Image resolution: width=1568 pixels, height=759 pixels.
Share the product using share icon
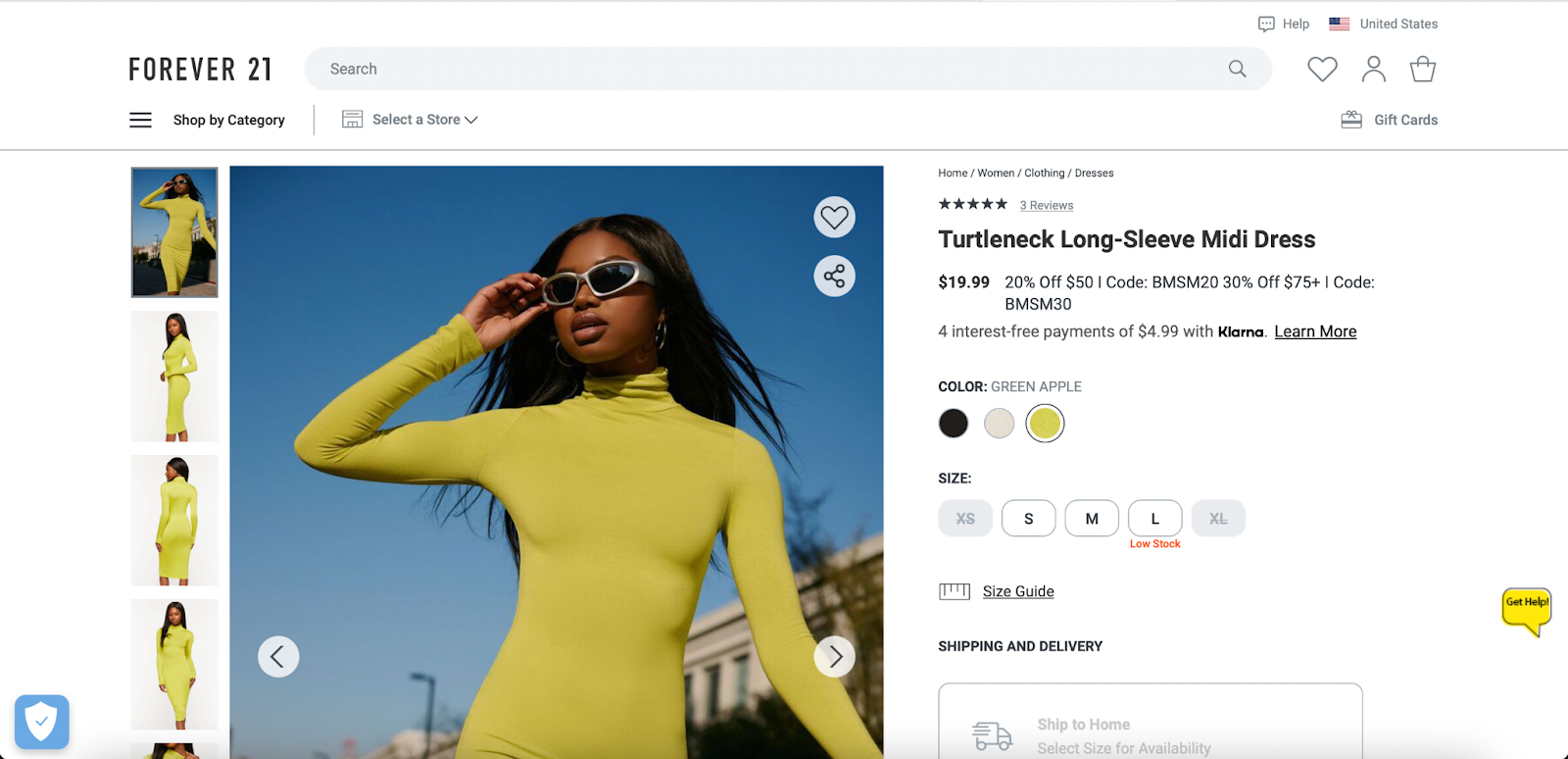pos(835,276)
